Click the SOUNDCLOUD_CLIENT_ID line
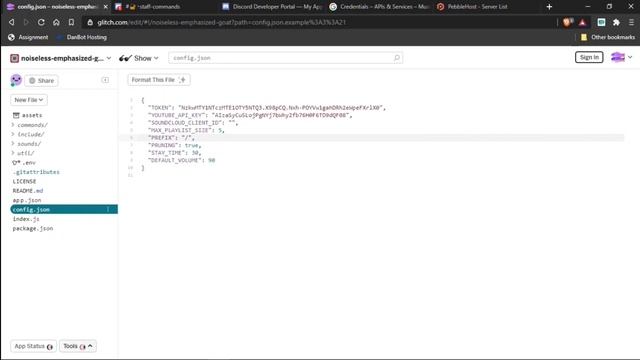The width and height of the screenshot is (640, 360). click(193, 123)
